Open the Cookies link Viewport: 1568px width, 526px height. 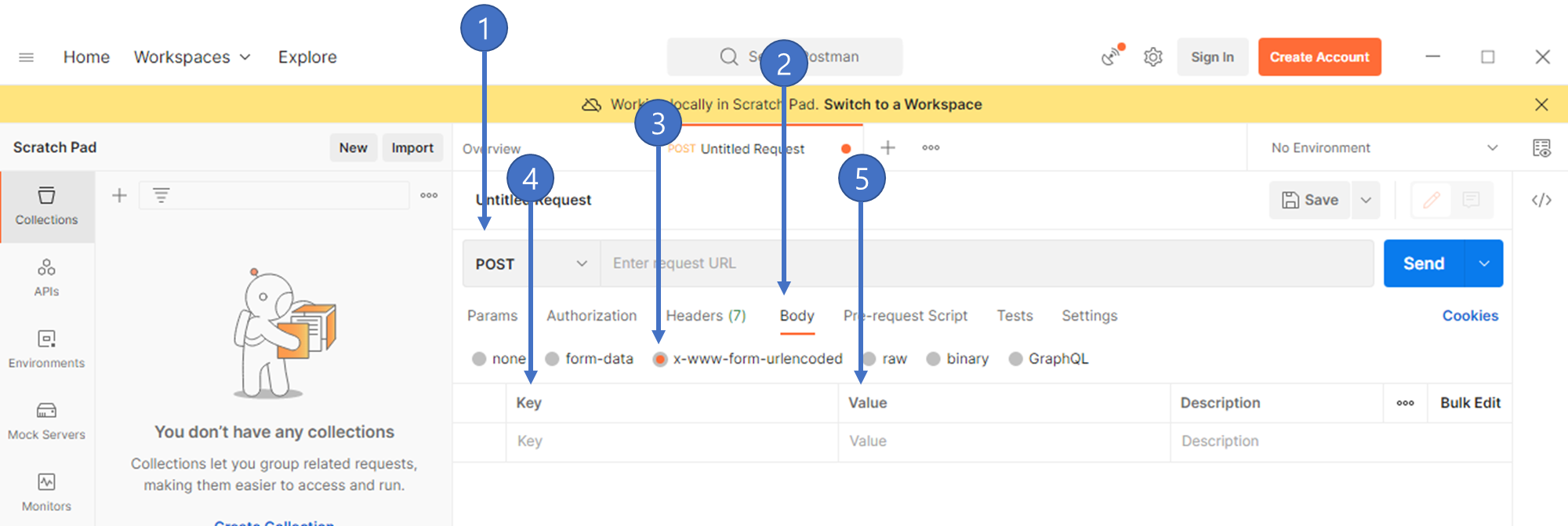pos(1470,315)
